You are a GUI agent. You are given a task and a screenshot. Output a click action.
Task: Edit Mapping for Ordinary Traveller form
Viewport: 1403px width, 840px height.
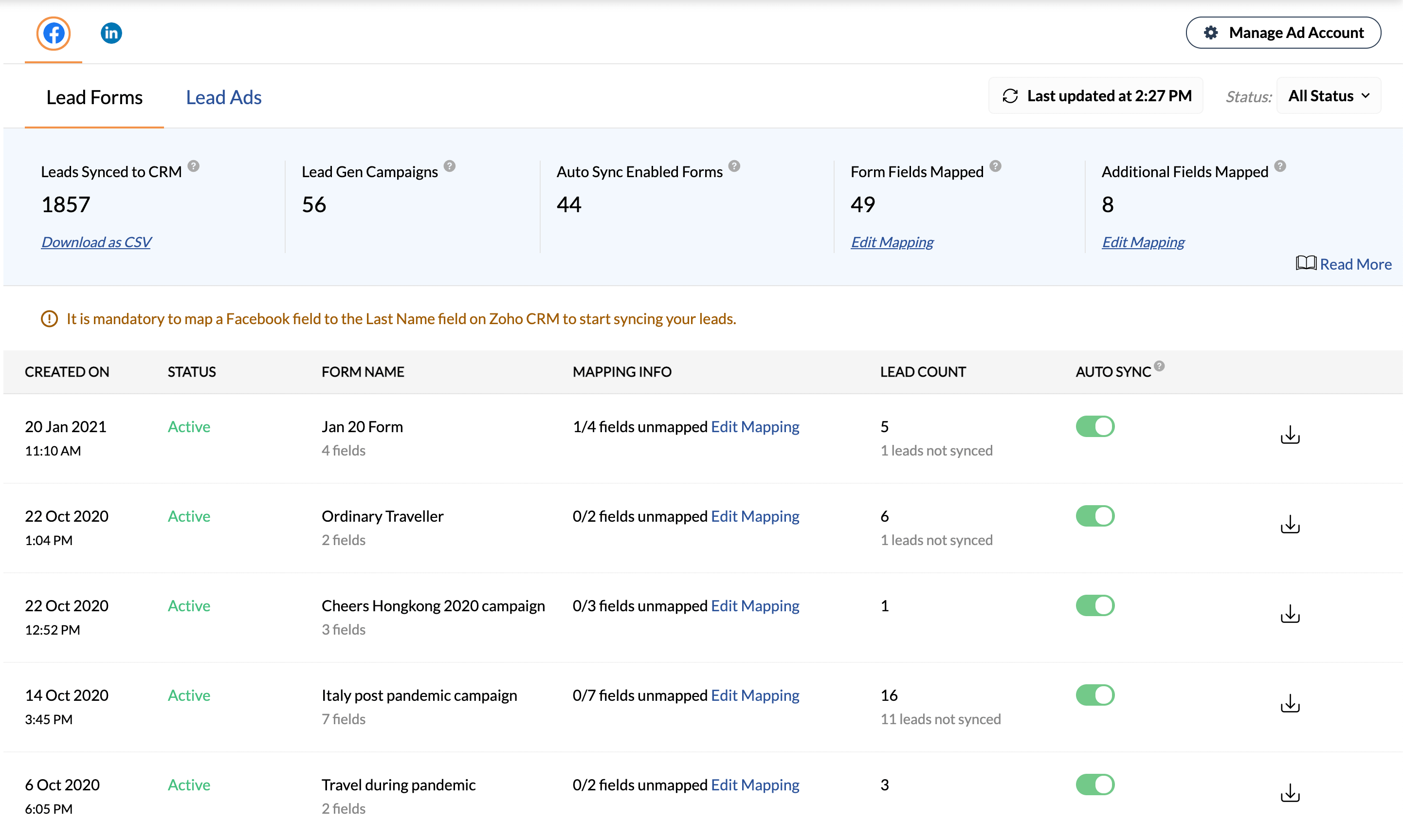click(x=755, y=516)
